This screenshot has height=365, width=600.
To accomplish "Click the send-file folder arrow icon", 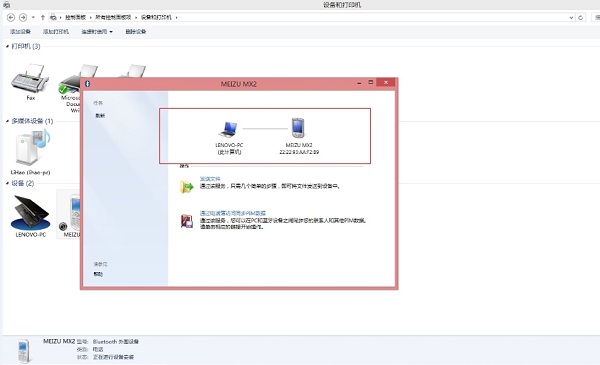I will [x=187, y=187].
